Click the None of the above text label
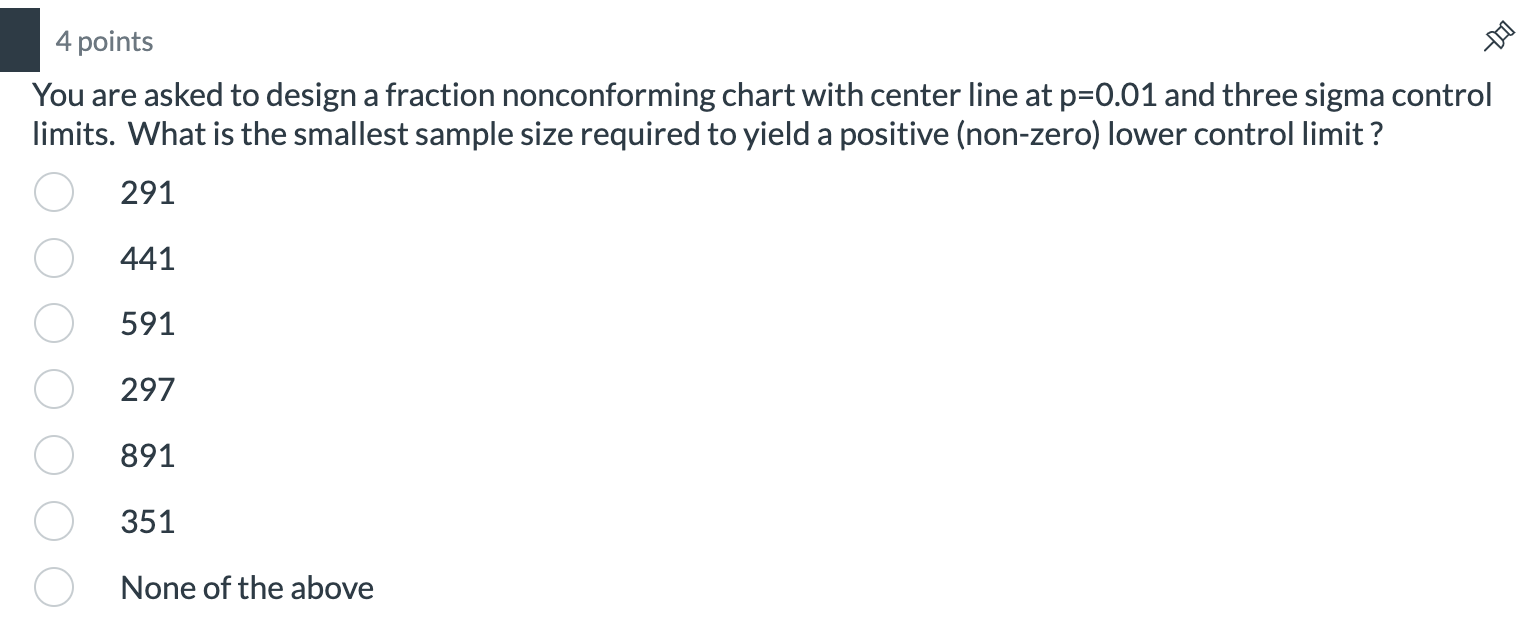 point(246,587)
